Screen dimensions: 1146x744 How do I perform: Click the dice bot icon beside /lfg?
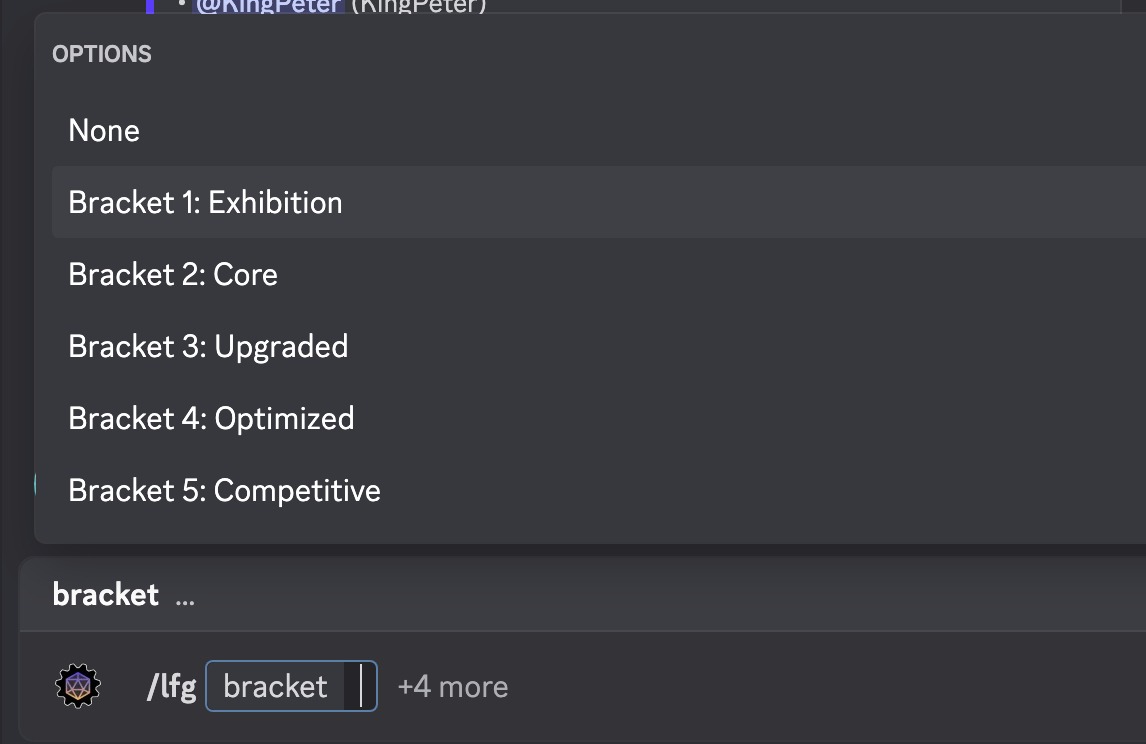(78, 687)
